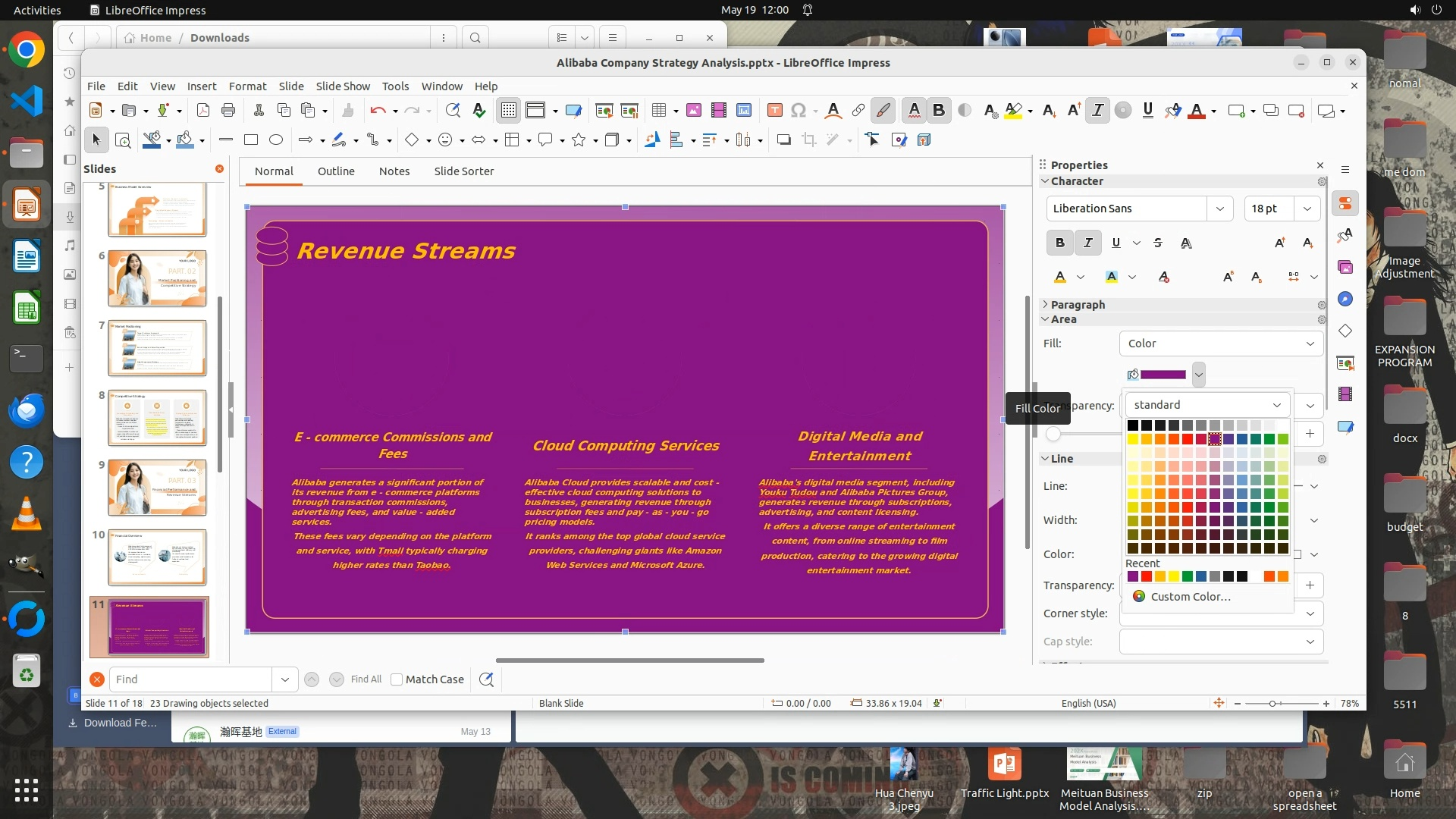The height and width of the screenshot is (819, 1456).
Task: Click the Insert Special Character icon
Action: [798, 111]
